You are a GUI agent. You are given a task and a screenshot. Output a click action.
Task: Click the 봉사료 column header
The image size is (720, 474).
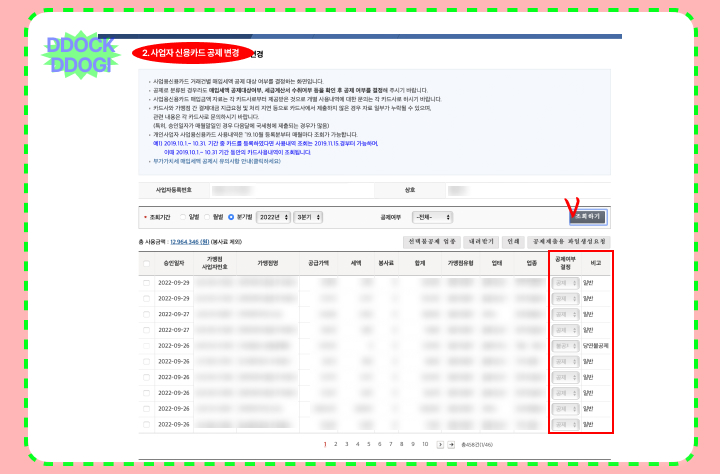tap(386, 264)
